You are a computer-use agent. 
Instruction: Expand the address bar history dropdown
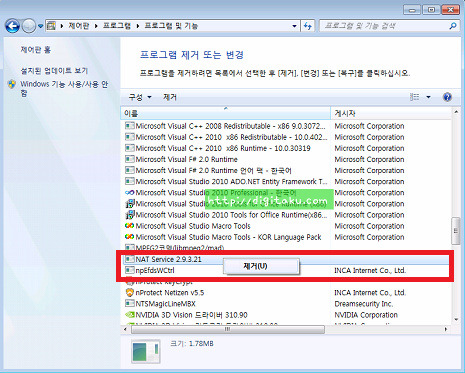(x=294, y=26)
